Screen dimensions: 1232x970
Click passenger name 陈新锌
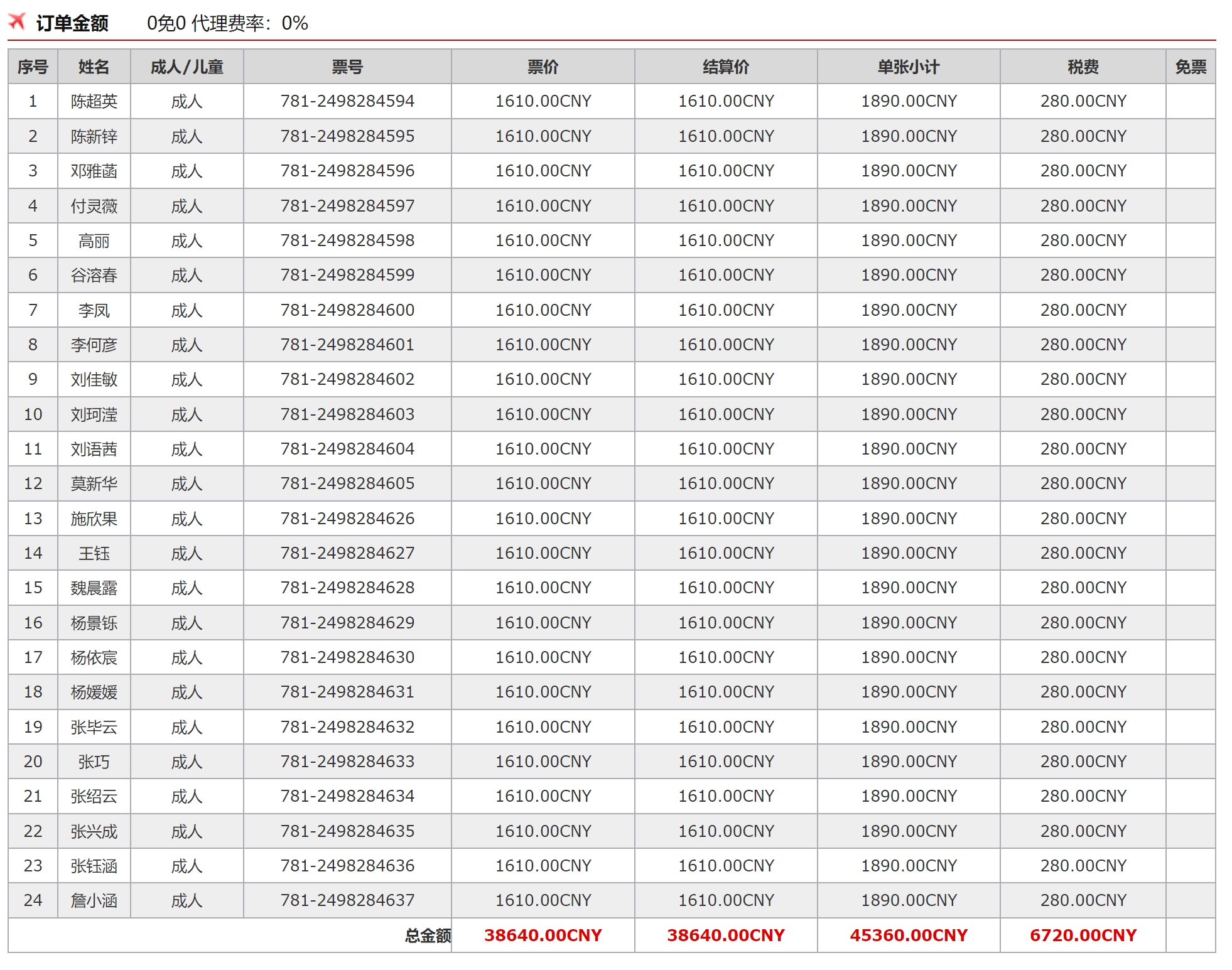click(x=94, y=136)
